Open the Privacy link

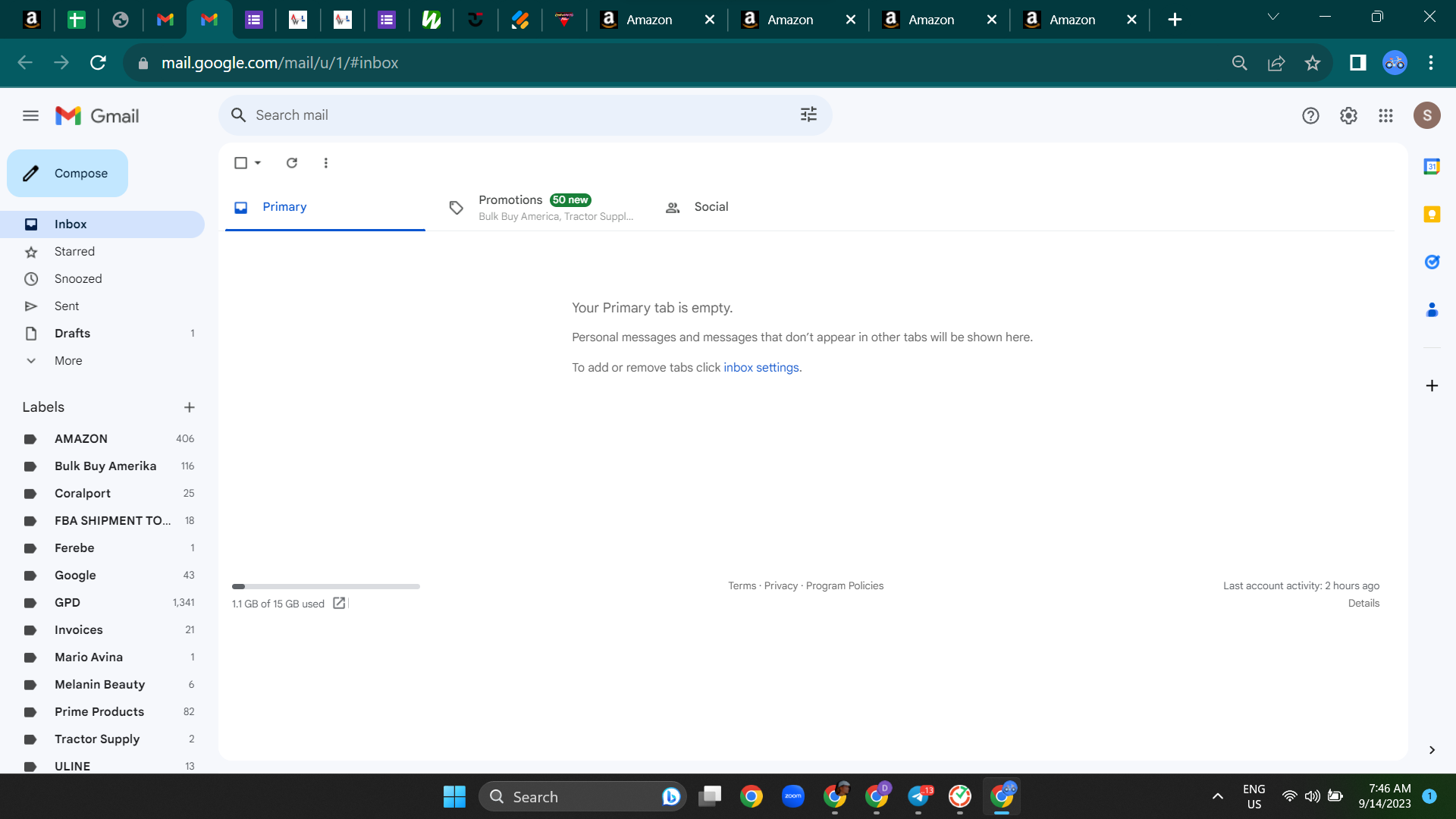click(780, 586)
